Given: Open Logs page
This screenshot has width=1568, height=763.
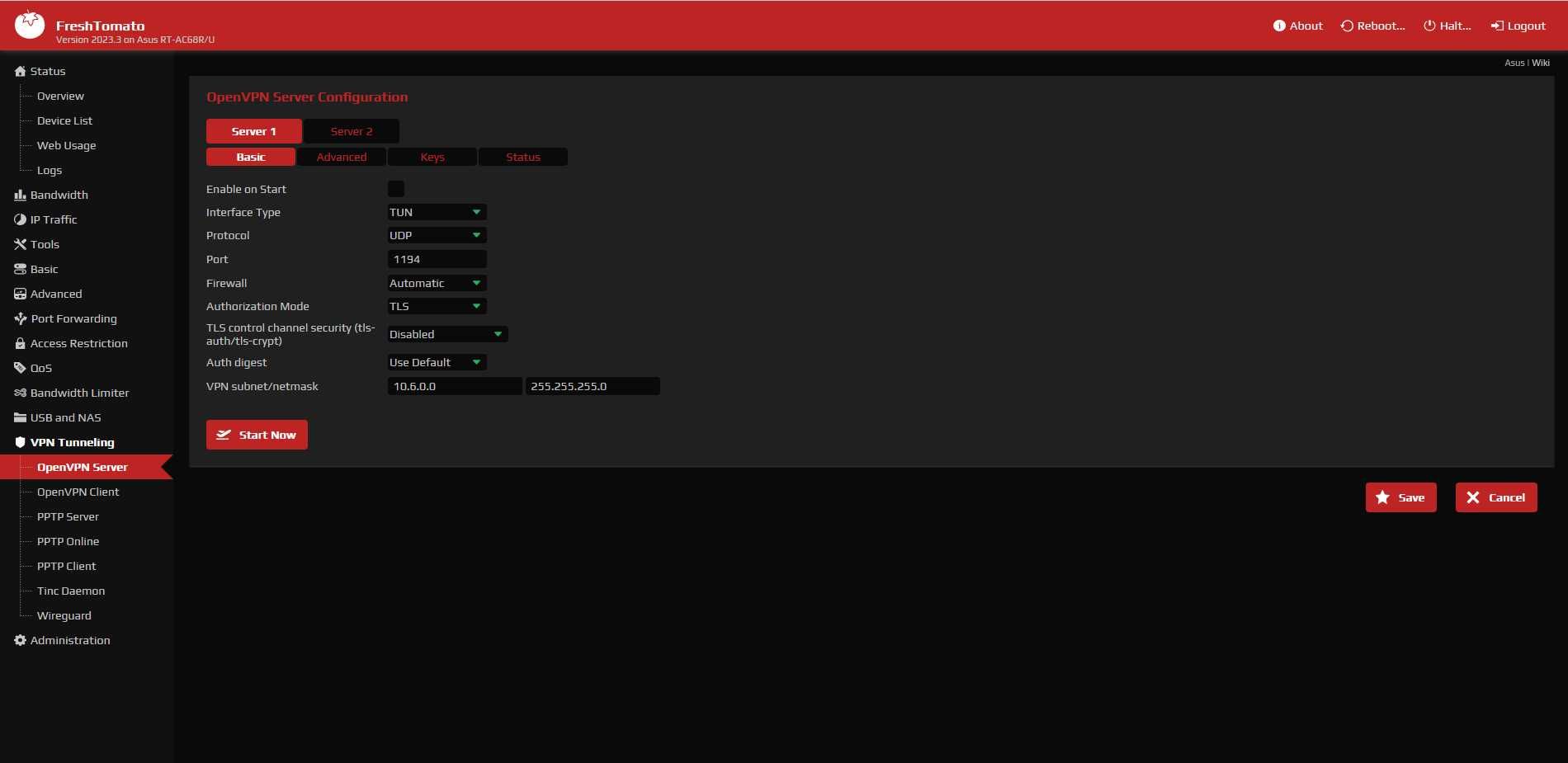Looking at the screenshot, I should coord(50,170).
